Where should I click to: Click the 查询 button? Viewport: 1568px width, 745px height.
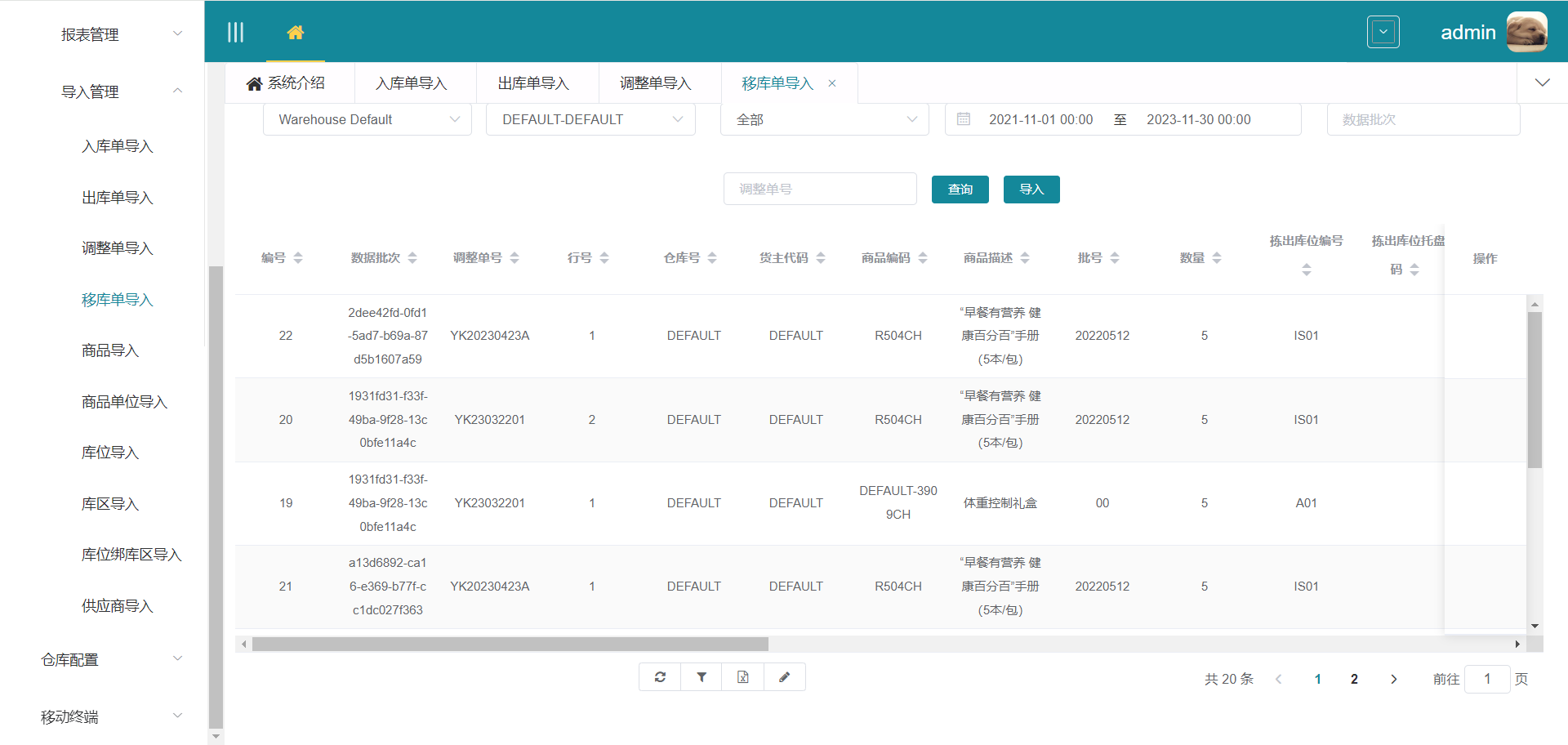click(960, 190)
